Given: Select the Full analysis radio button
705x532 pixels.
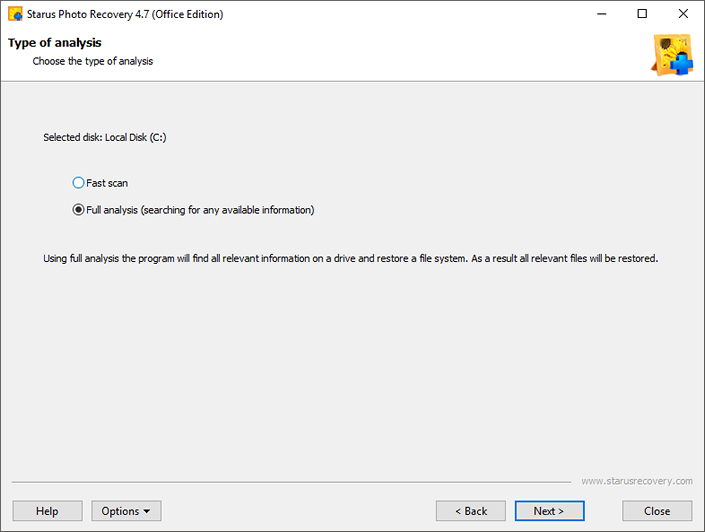Looking at the screenshot, I should (78, 210).
